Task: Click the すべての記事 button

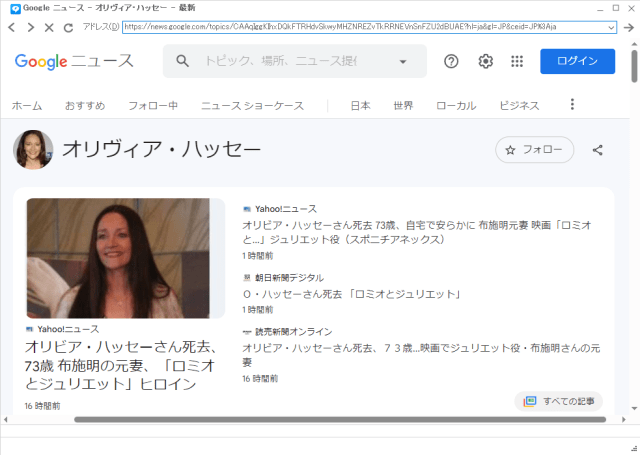Action: [x=558, y=401]
